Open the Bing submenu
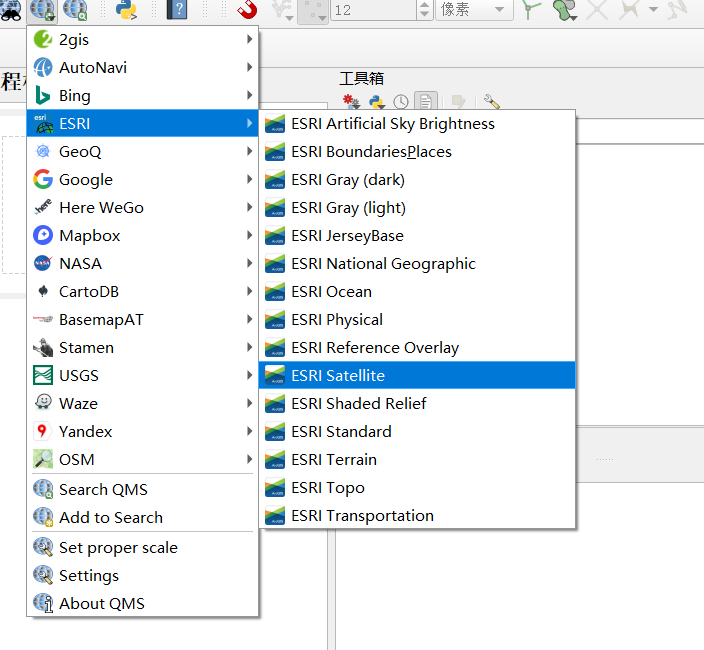The width and height of the screenshot is (704, 650). [142, 95]
